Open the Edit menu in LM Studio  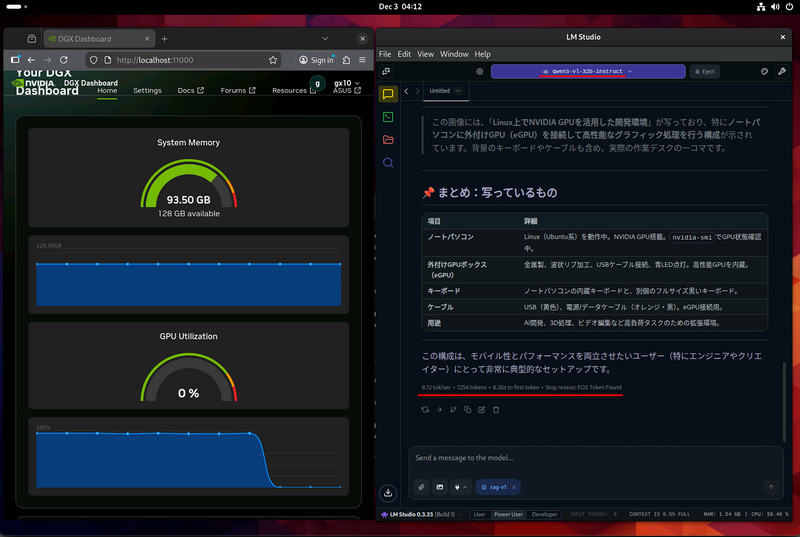(404, 54)
